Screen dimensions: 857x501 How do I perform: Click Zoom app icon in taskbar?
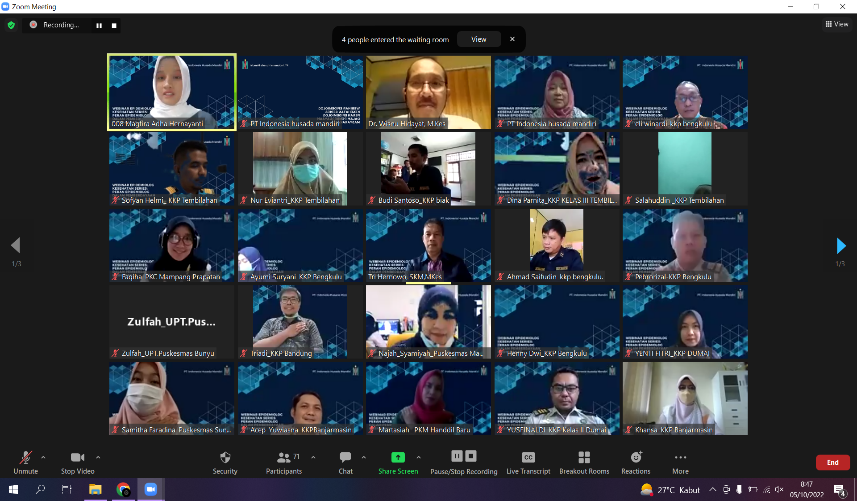150,490
